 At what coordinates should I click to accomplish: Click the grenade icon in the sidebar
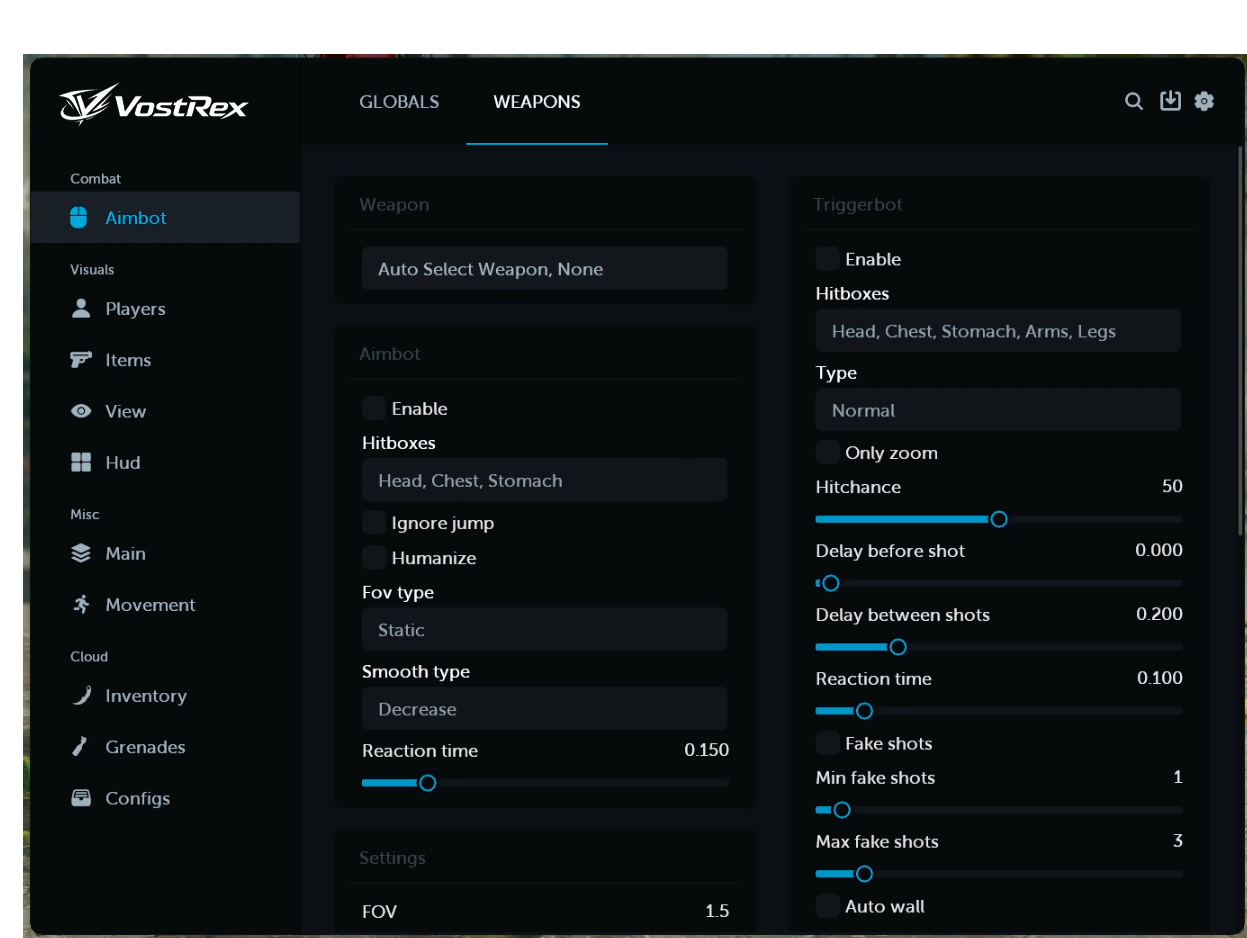pos(78,746)
